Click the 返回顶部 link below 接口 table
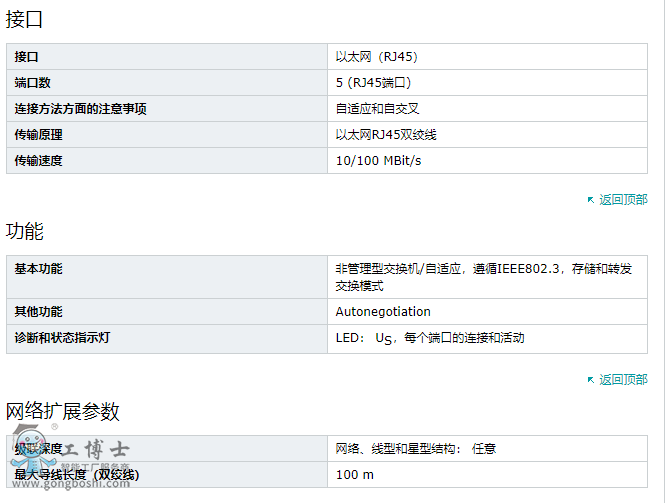Viewport: 668px width, 503px height. (x=623, y=199)
